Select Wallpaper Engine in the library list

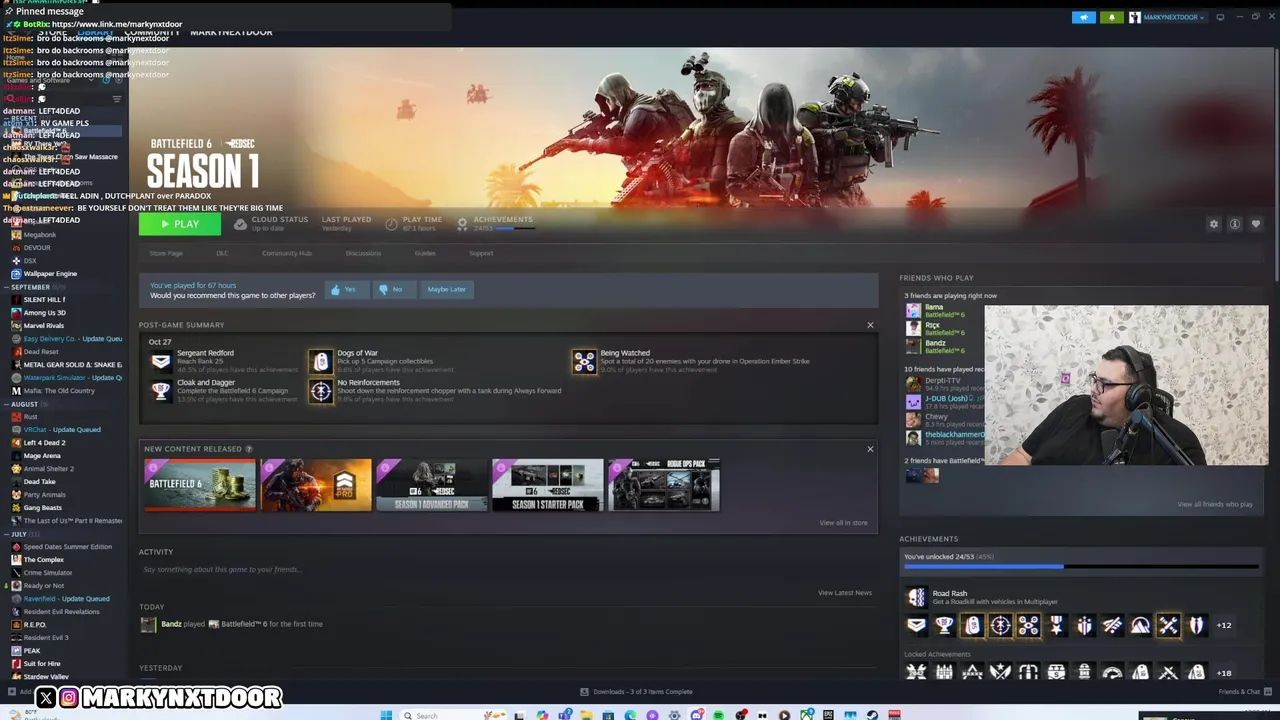[x=50, y=274]
